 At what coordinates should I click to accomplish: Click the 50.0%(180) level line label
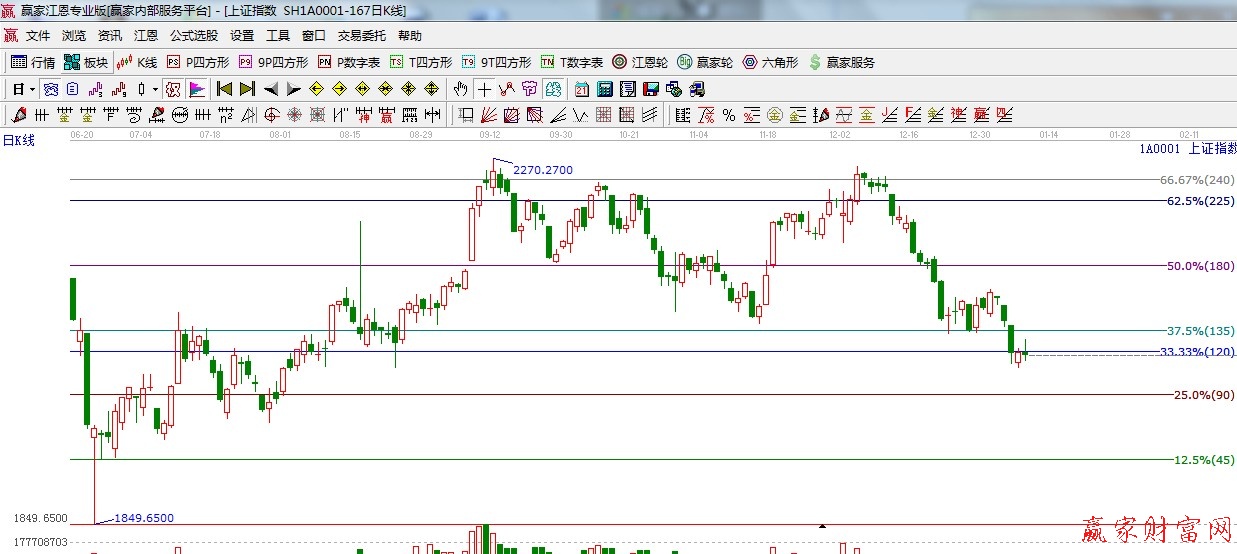pos(1200,266)
